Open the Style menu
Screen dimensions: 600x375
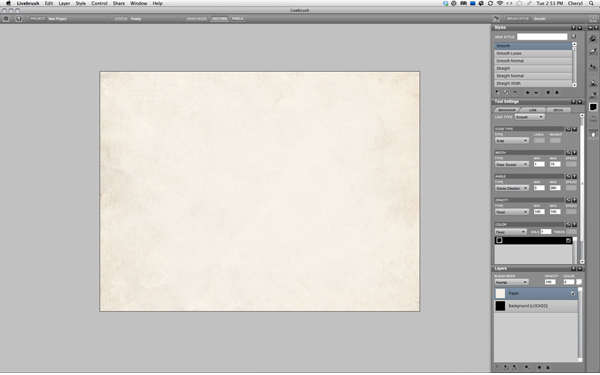pos(80,3)
